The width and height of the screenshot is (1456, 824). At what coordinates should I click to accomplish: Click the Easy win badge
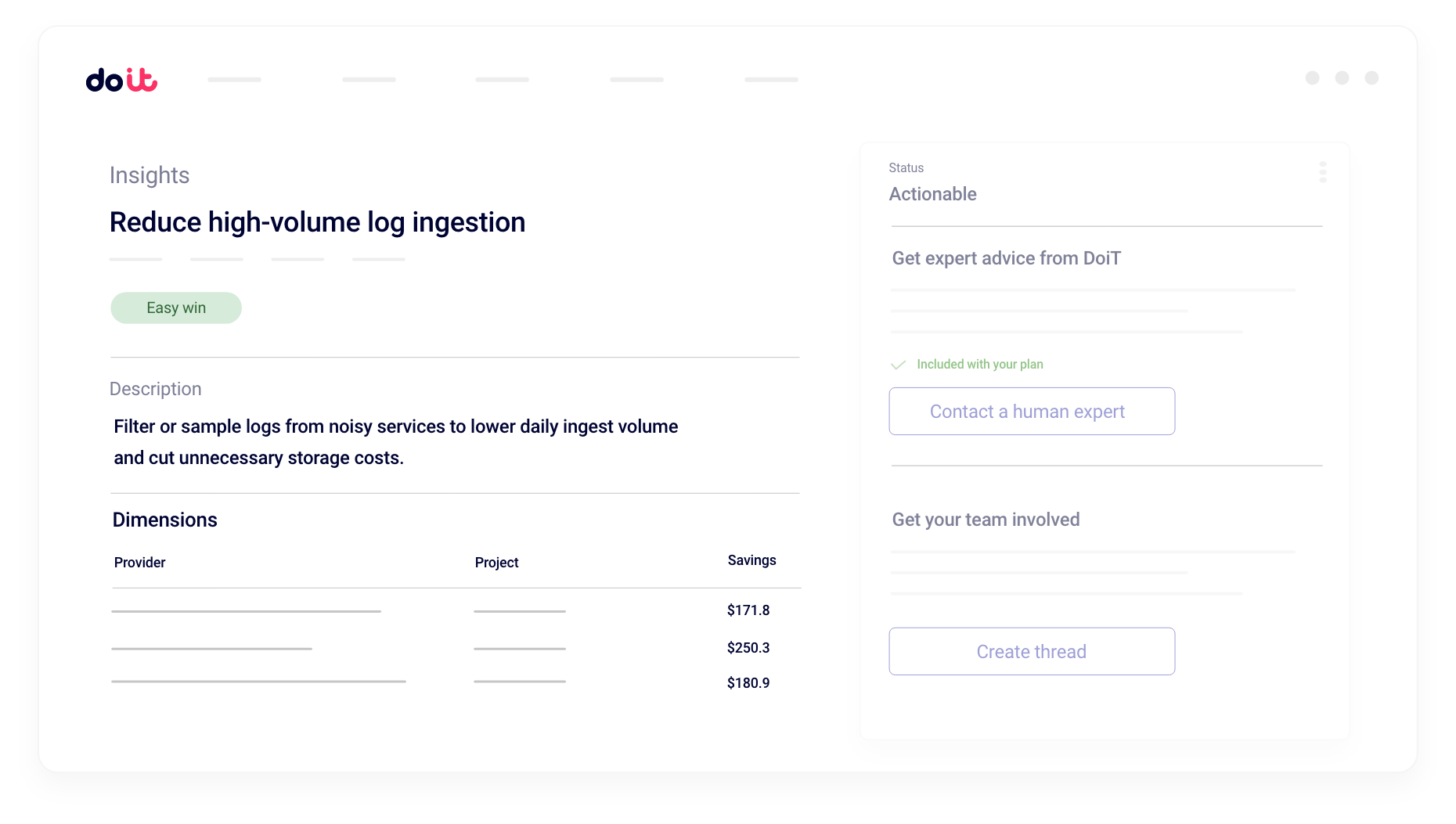[x=176, y=308]
